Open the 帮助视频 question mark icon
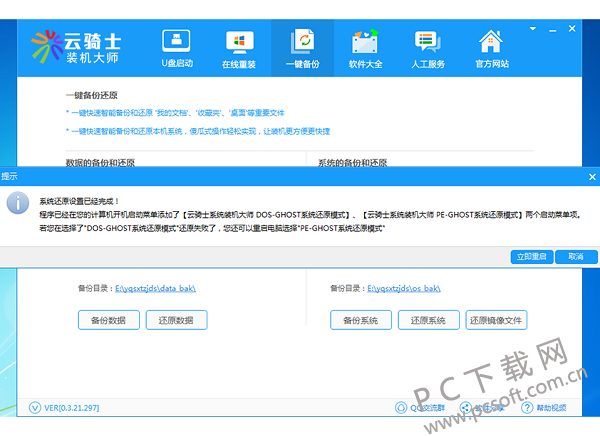The width and height of the screenshot is (600, 436). pos(527,408)
